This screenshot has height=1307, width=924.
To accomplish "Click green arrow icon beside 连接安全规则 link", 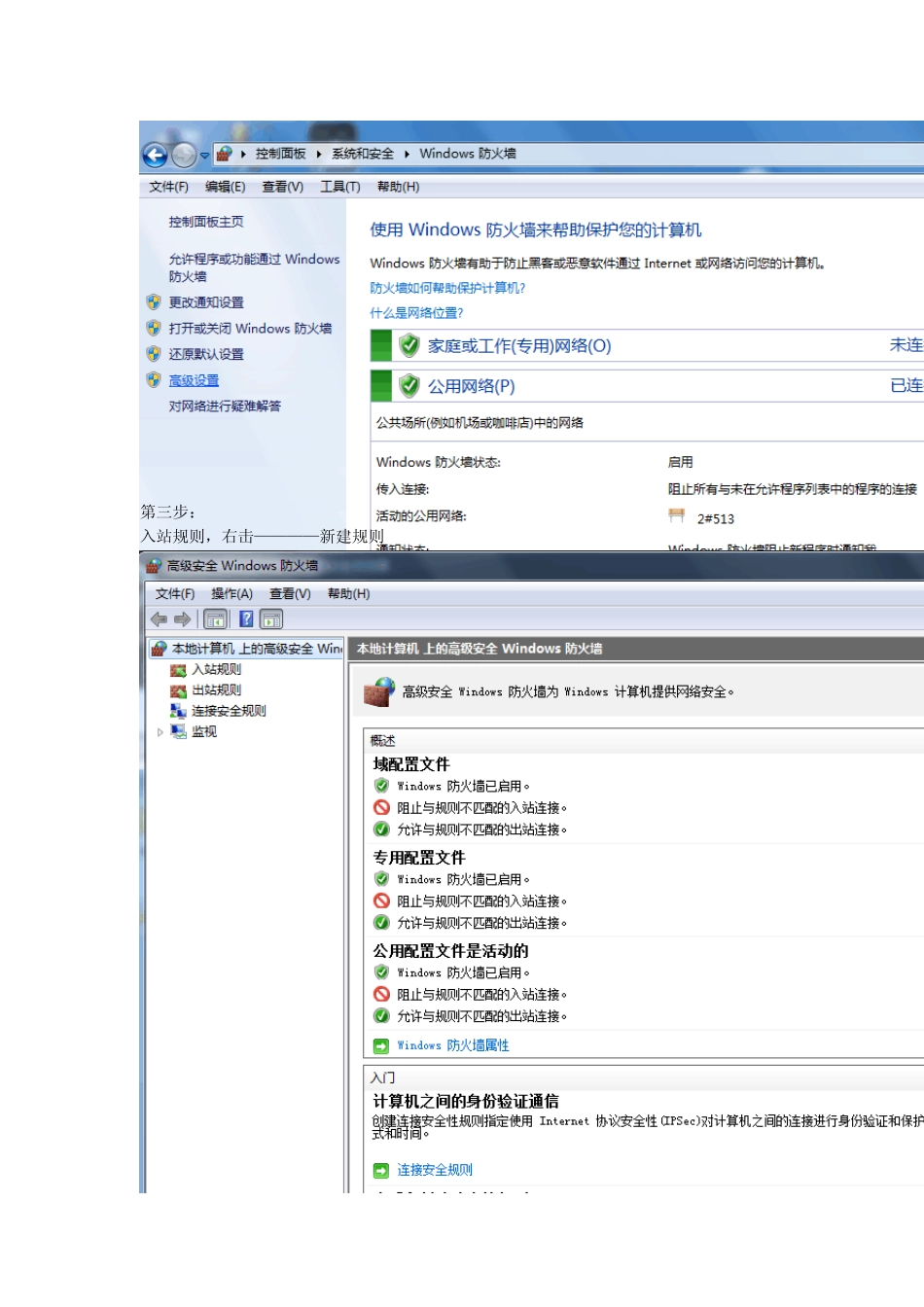I will click(x=381, y=1171).
